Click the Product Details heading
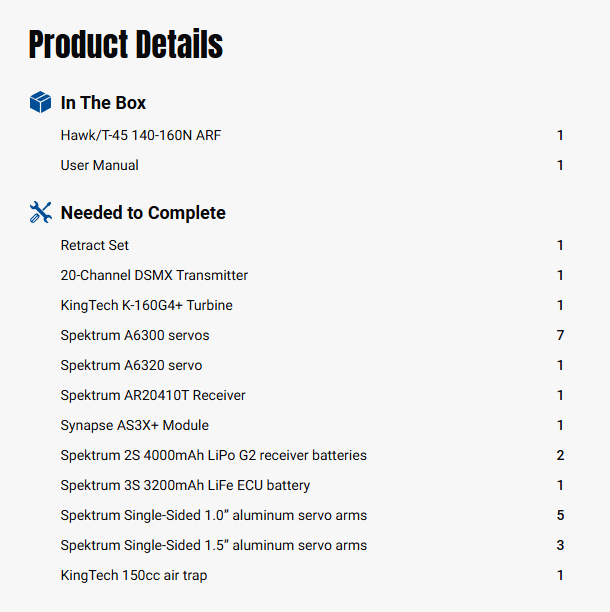 click(126, 45)
